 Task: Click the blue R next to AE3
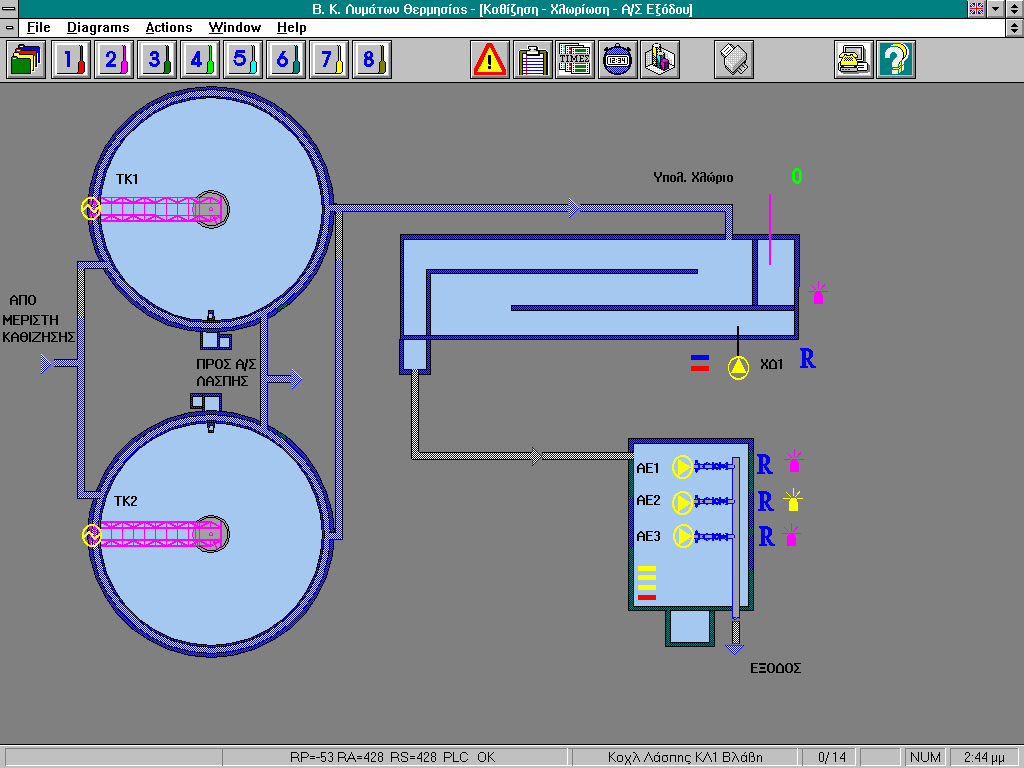tap(766, 537)
